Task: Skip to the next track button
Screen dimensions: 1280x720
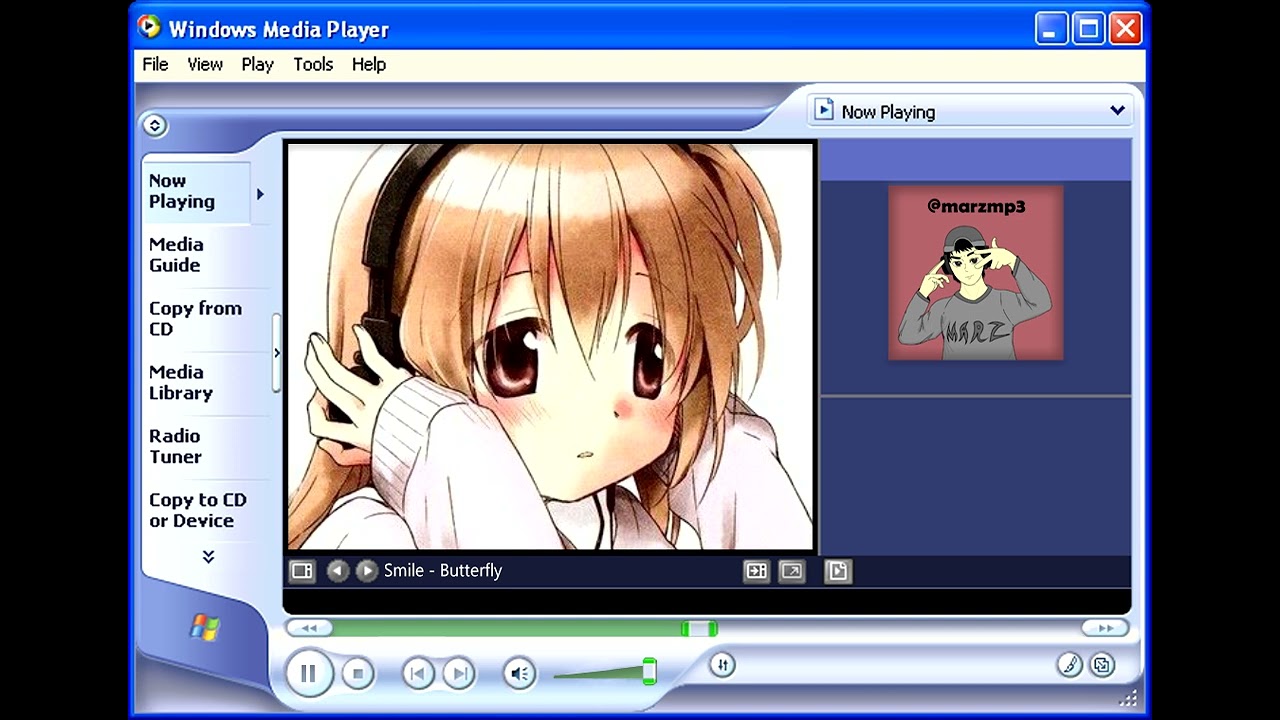Action: pyautogui.click(x=458, y=674)
